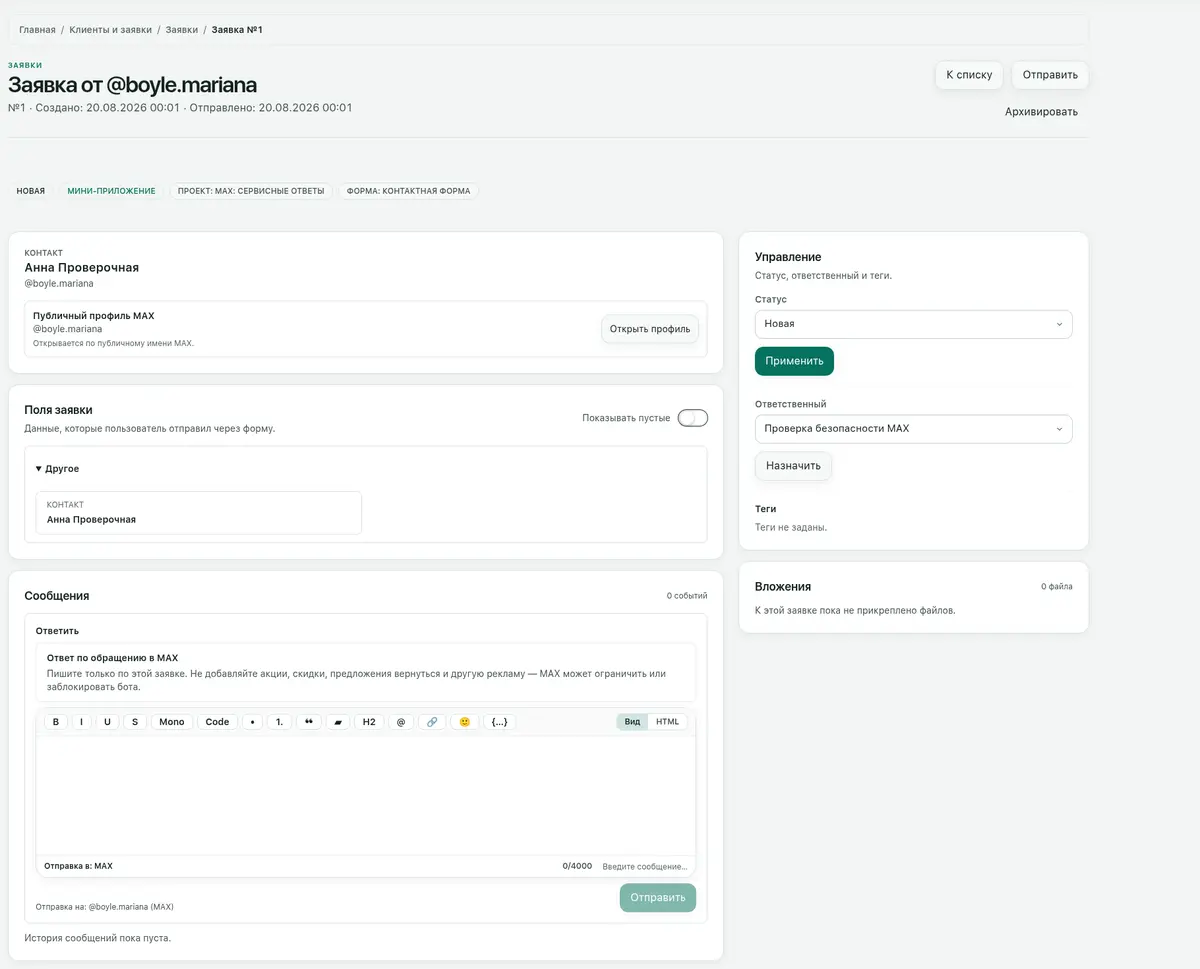This screenshot has width=1200, height=969.
Task: Toggle italic formatting with I button
Action: click(x=81, y=722)
